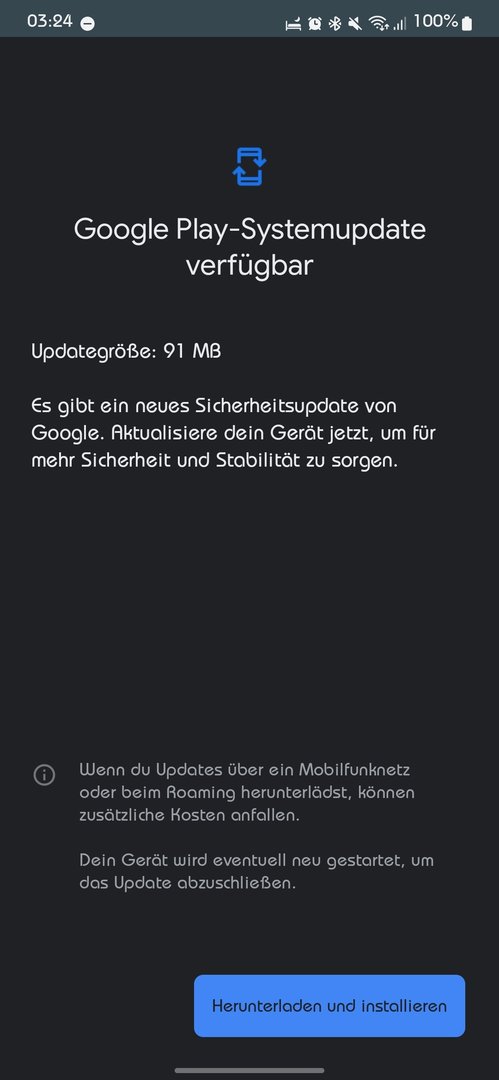
Task: Tap the word verfügbar in the title
Action: pos(250,266)
